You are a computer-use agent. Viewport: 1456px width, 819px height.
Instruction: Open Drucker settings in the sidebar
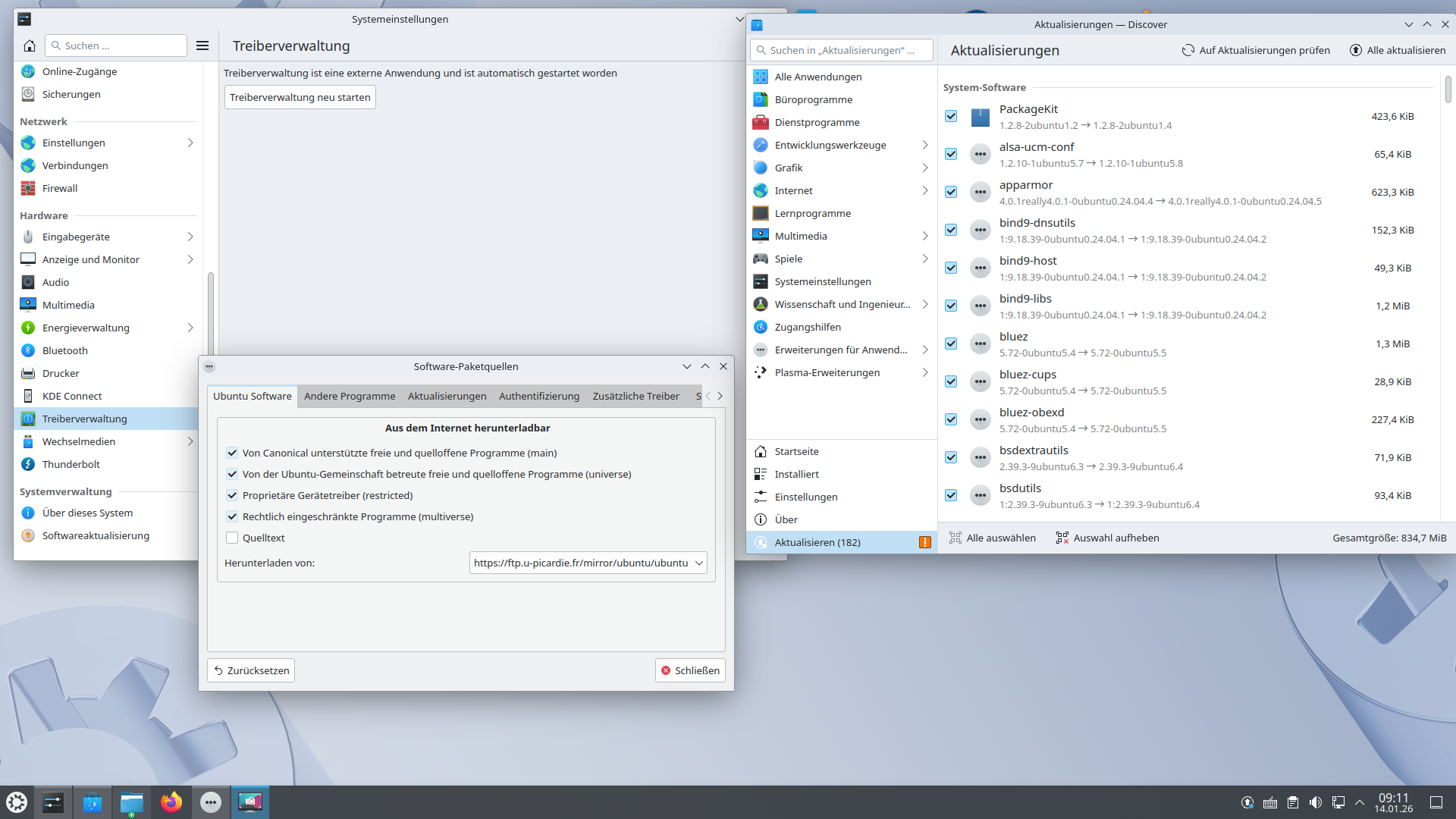62,373
